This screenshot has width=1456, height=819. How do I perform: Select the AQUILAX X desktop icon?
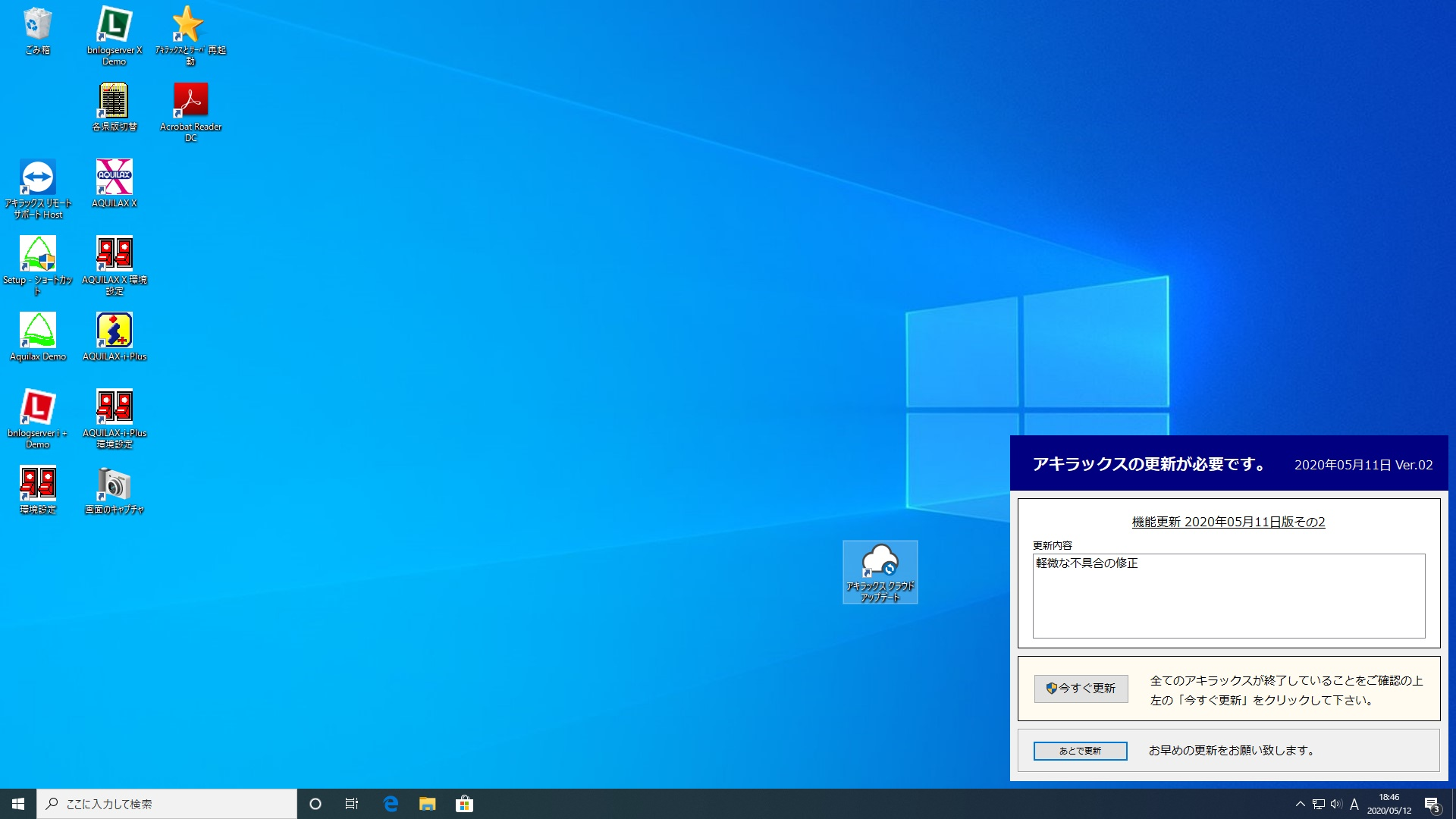point(114,178)
